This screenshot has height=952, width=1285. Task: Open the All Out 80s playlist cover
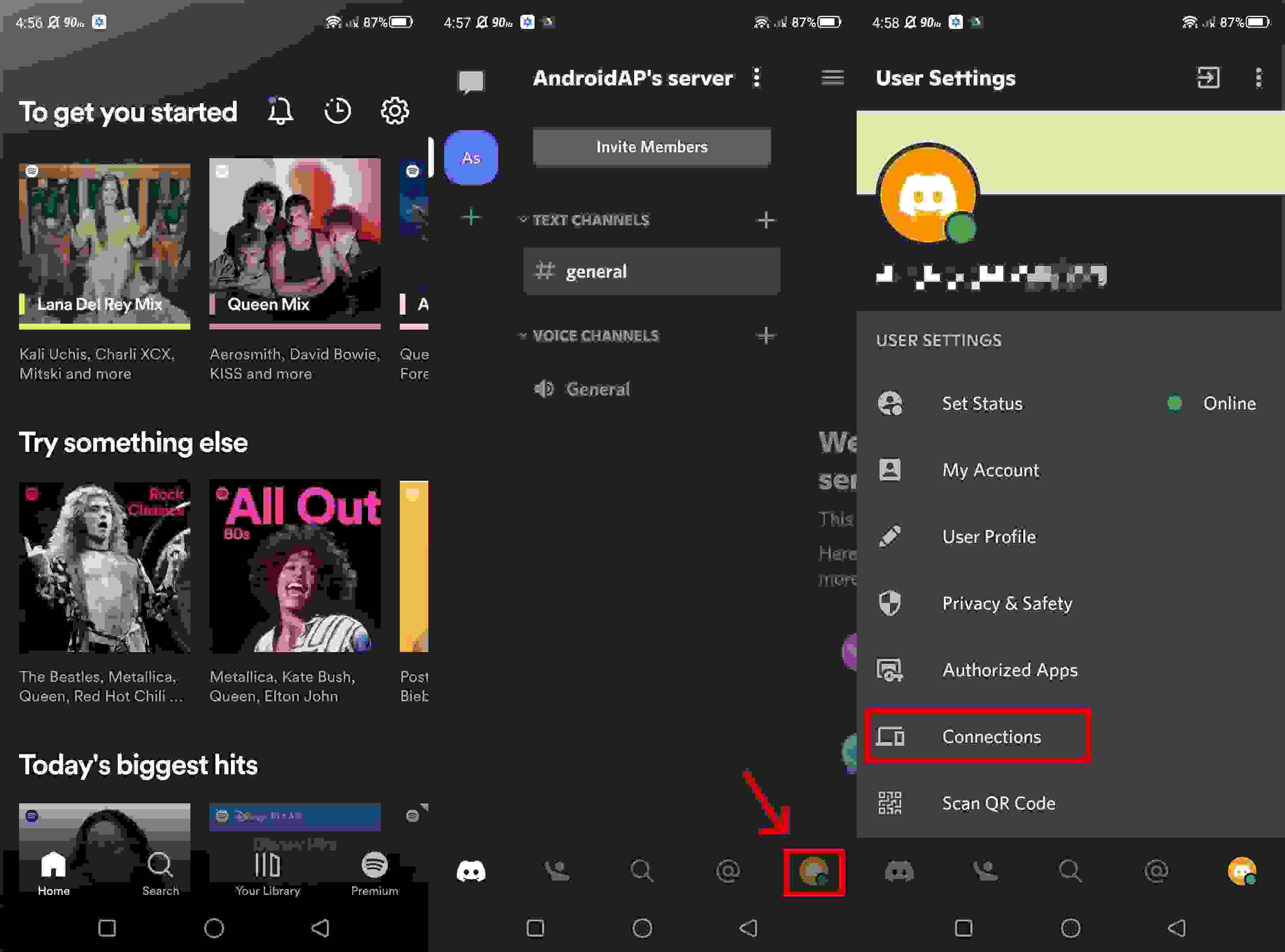click(x=294, y=566)
